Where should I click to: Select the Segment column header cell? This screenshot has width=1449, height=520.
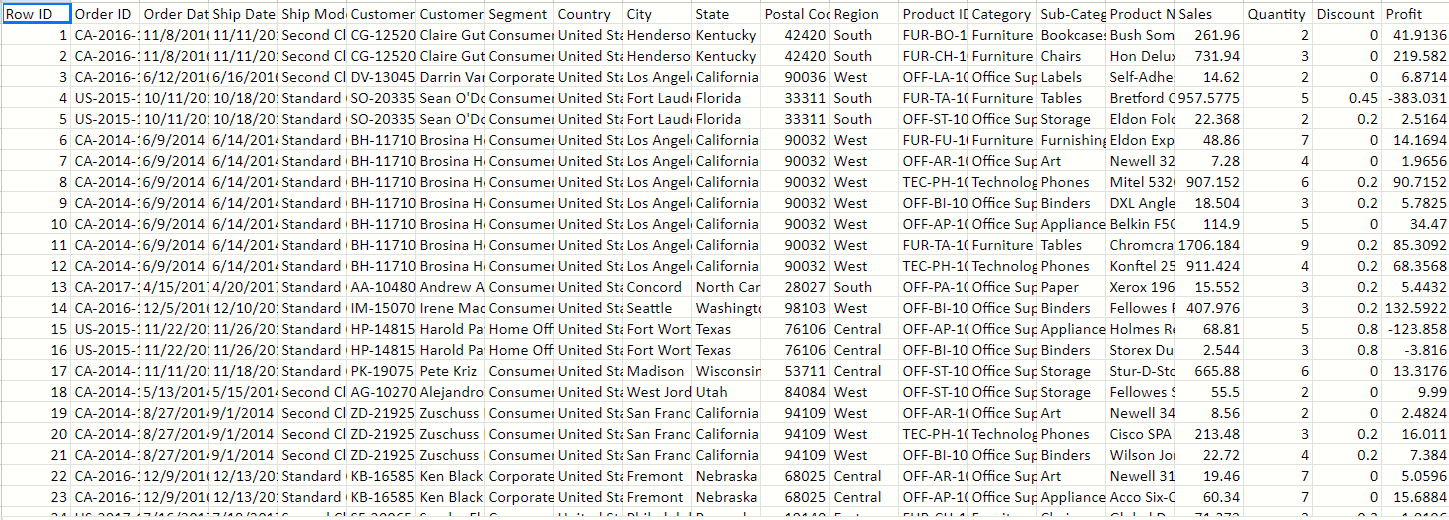pos(520,14)
